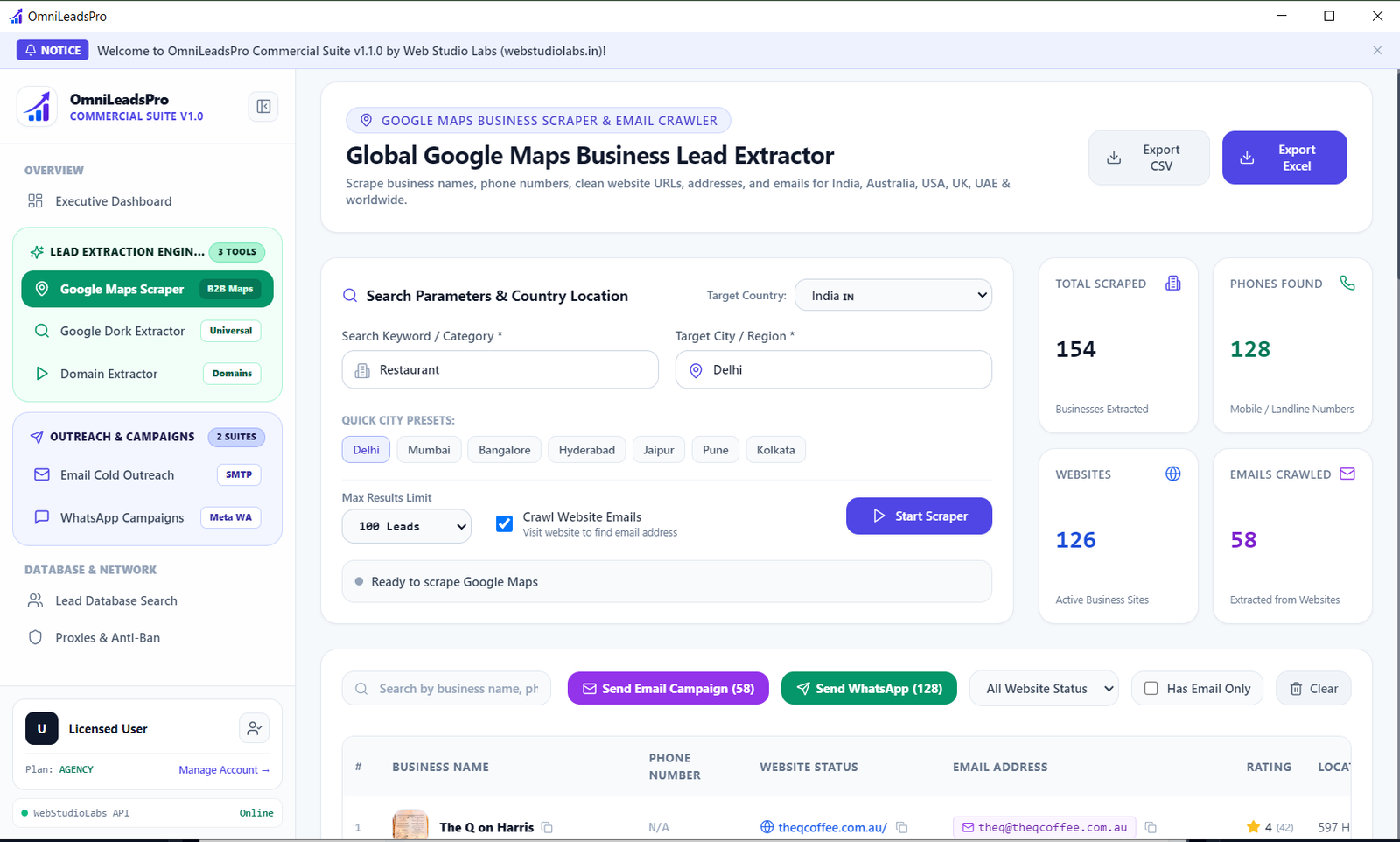
Task: Clear the scraped results list
Action: (1313, 689)
